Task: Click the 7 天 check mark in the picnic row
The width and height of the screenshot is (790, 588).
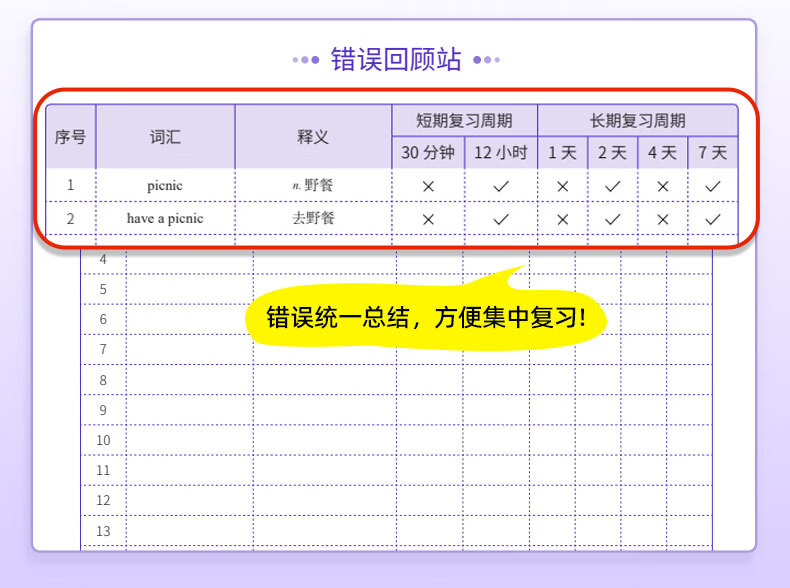Action: [712, 186]
